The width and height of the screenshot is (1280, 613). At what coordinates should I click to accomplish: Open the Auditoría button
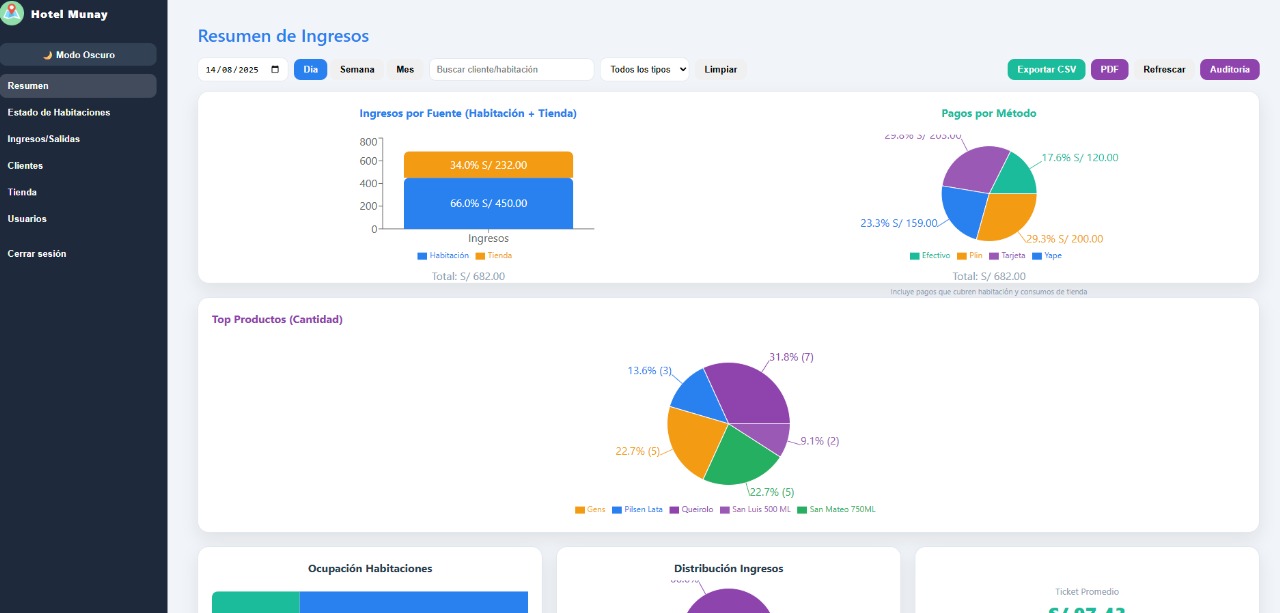(1229, 69)
